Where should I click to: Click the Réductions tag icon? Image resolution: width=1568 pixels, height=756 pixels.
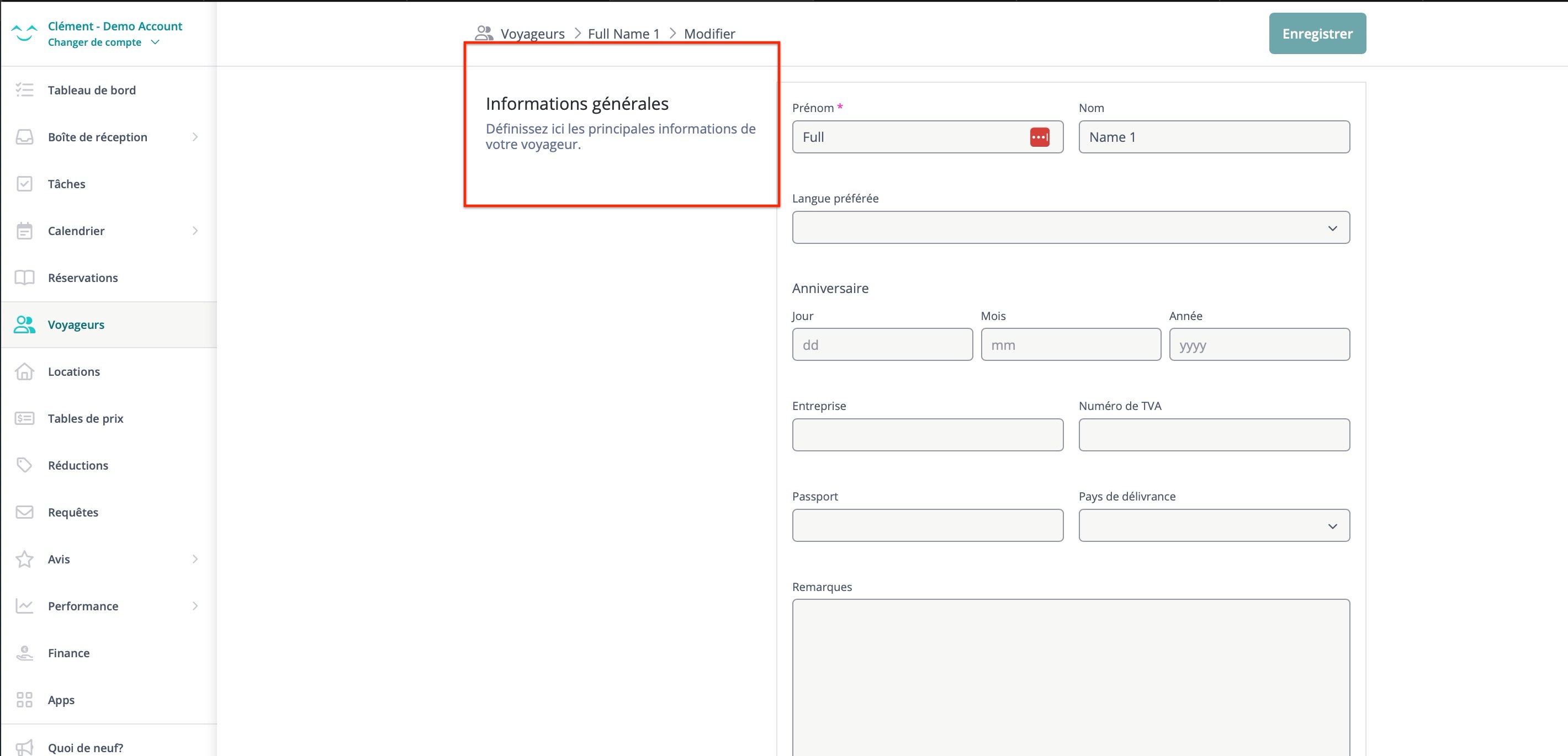pyautogui.click(x=24, y=465)
